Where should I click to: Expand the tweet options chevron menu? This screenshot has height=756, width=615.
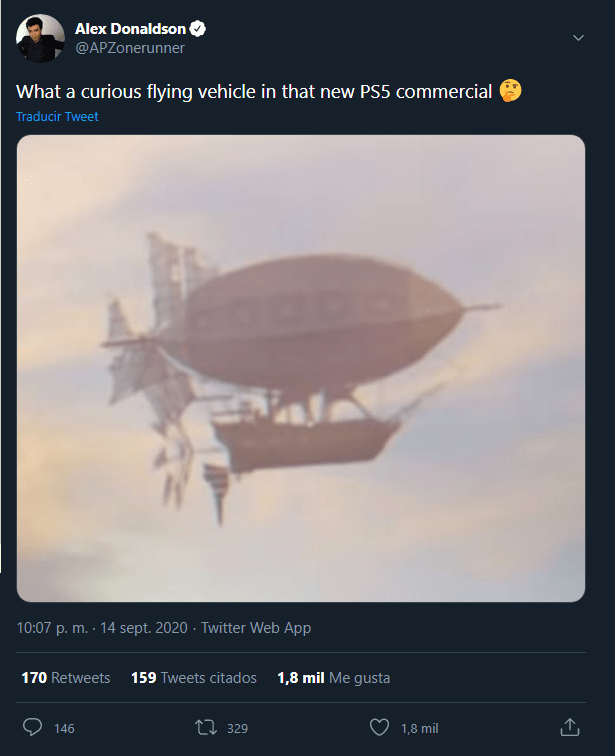[x=578, y=38]
